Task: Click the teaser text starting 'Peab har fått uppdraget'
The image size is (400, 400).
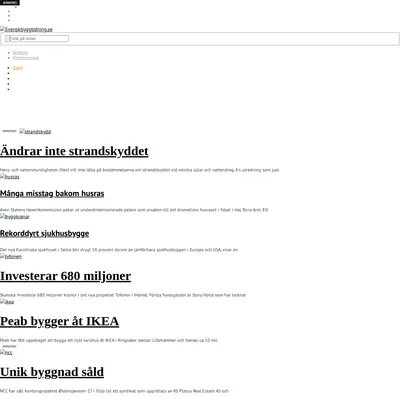Action: click(109, 340)
